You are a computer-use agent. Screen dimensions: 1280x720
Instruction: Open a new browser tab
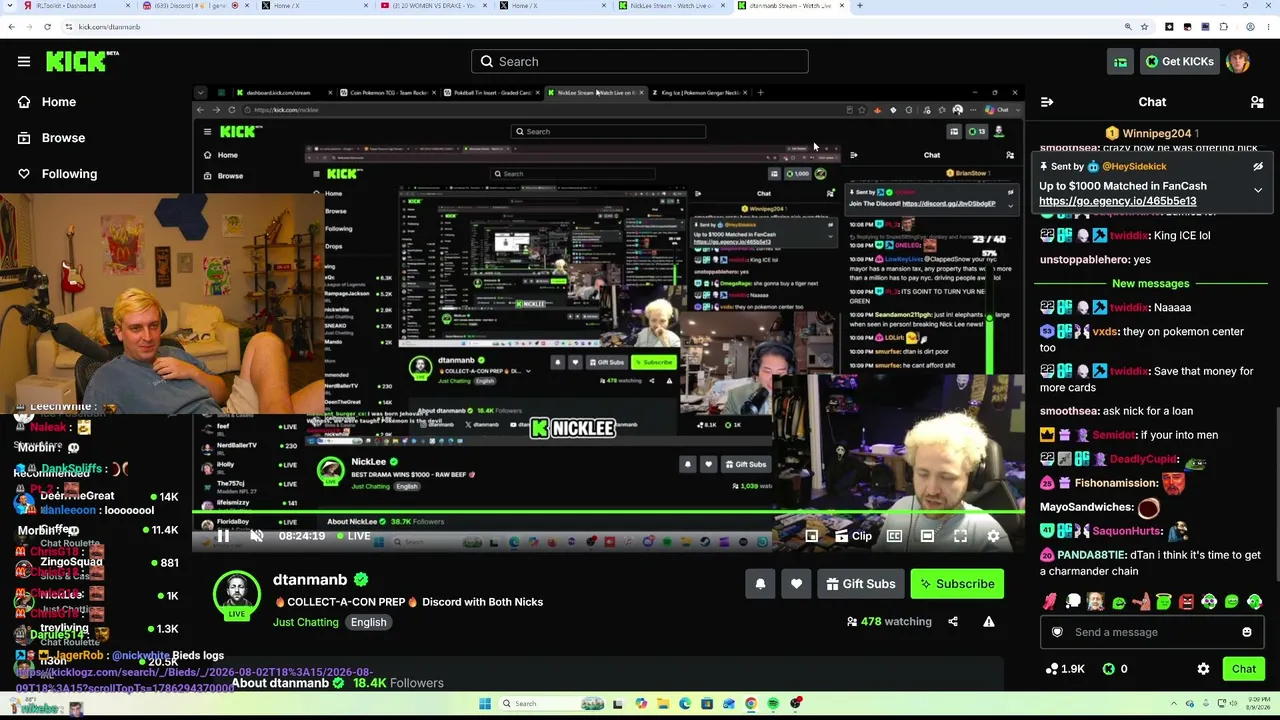tap(860, 6)
